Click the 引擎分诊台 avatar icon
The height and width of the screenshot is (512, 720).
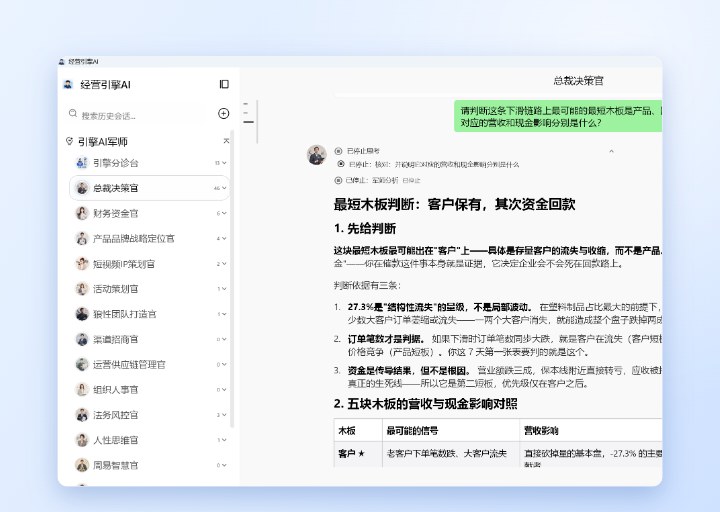tap(82, 163)
